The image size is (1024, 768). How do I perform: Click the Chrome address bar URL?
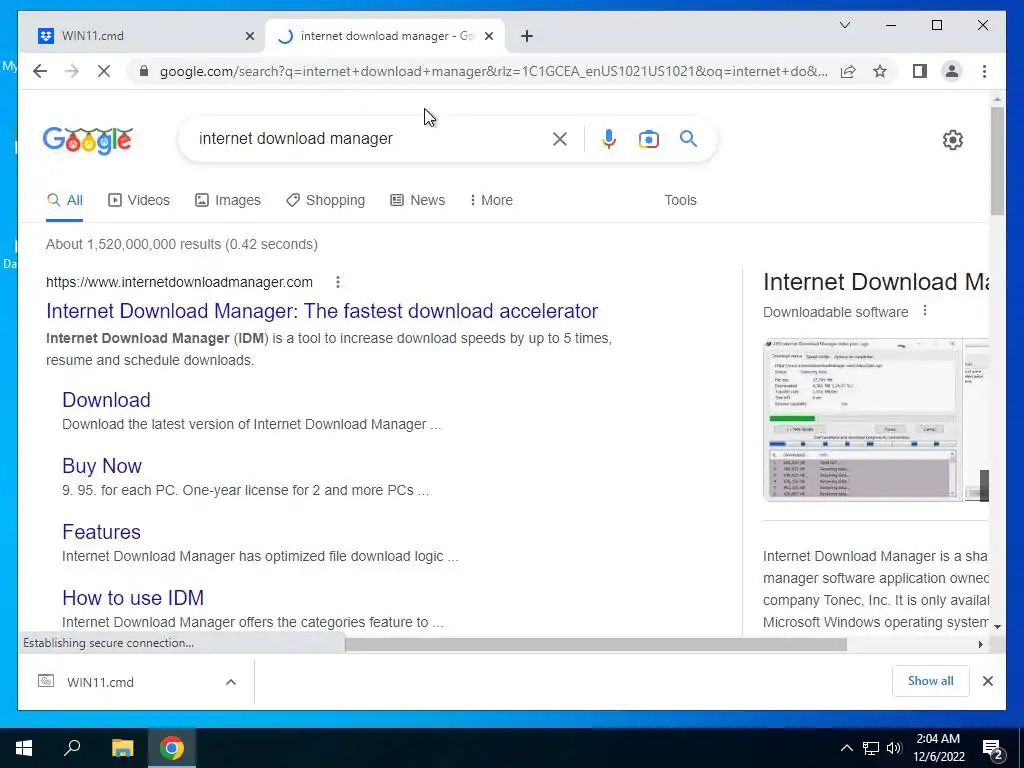click(494, 71)
